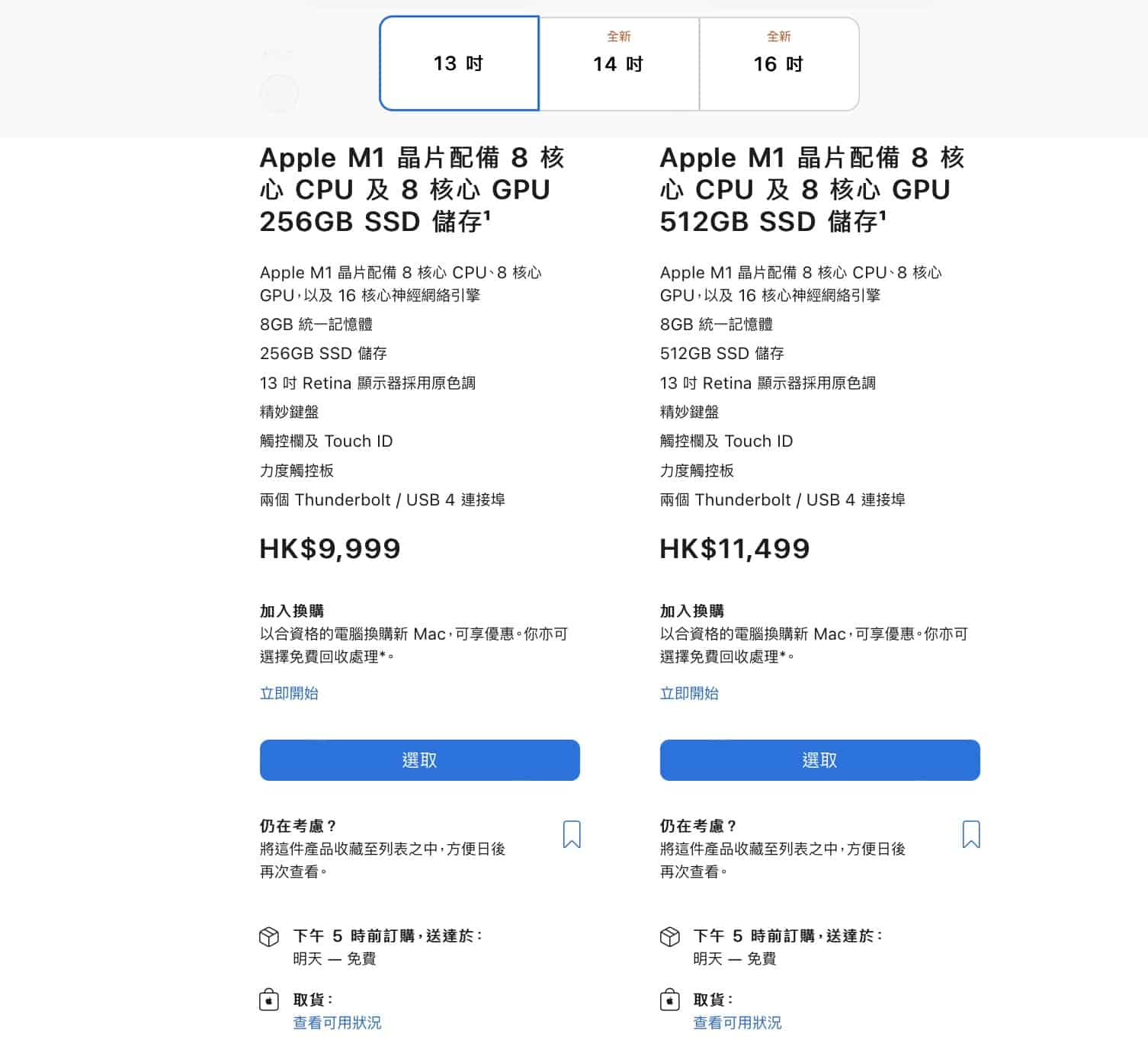Open 查看可用狀況 pickup link for 512GB model
1148x1037 pixels.
click(737, 1023)
